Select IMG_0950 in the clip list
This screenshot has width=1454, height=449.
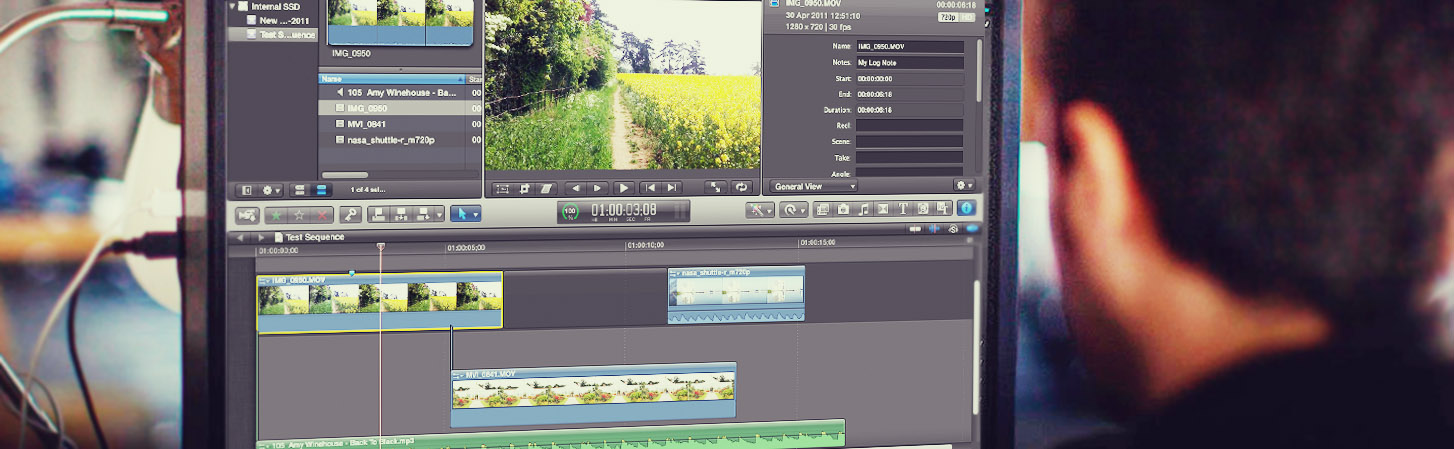point(400,108)
